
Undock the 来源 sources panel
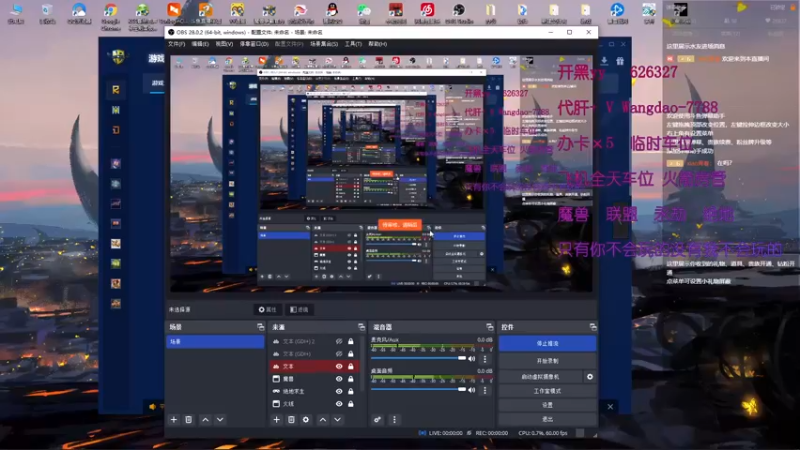tap(362, 327)
